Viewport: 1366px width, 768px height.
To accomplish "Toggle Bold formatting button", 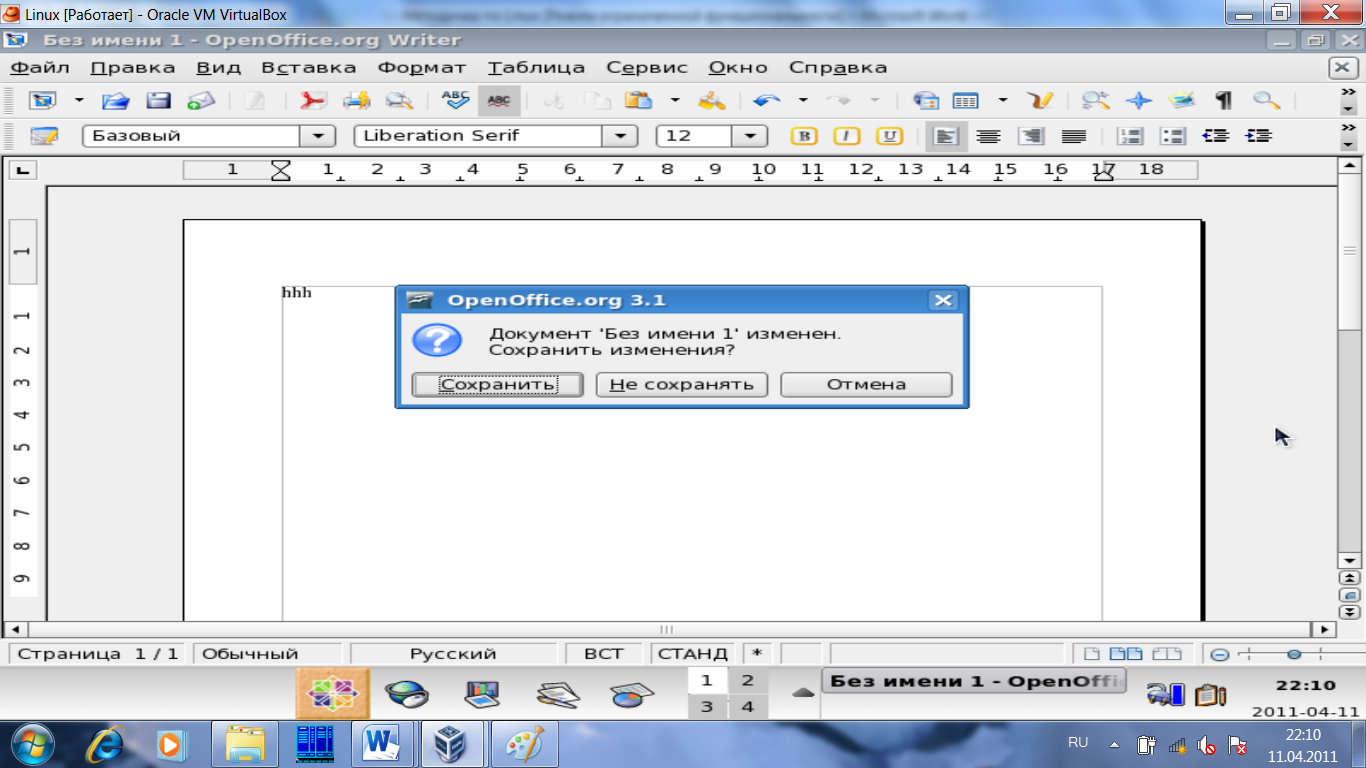I will (804, 136).
